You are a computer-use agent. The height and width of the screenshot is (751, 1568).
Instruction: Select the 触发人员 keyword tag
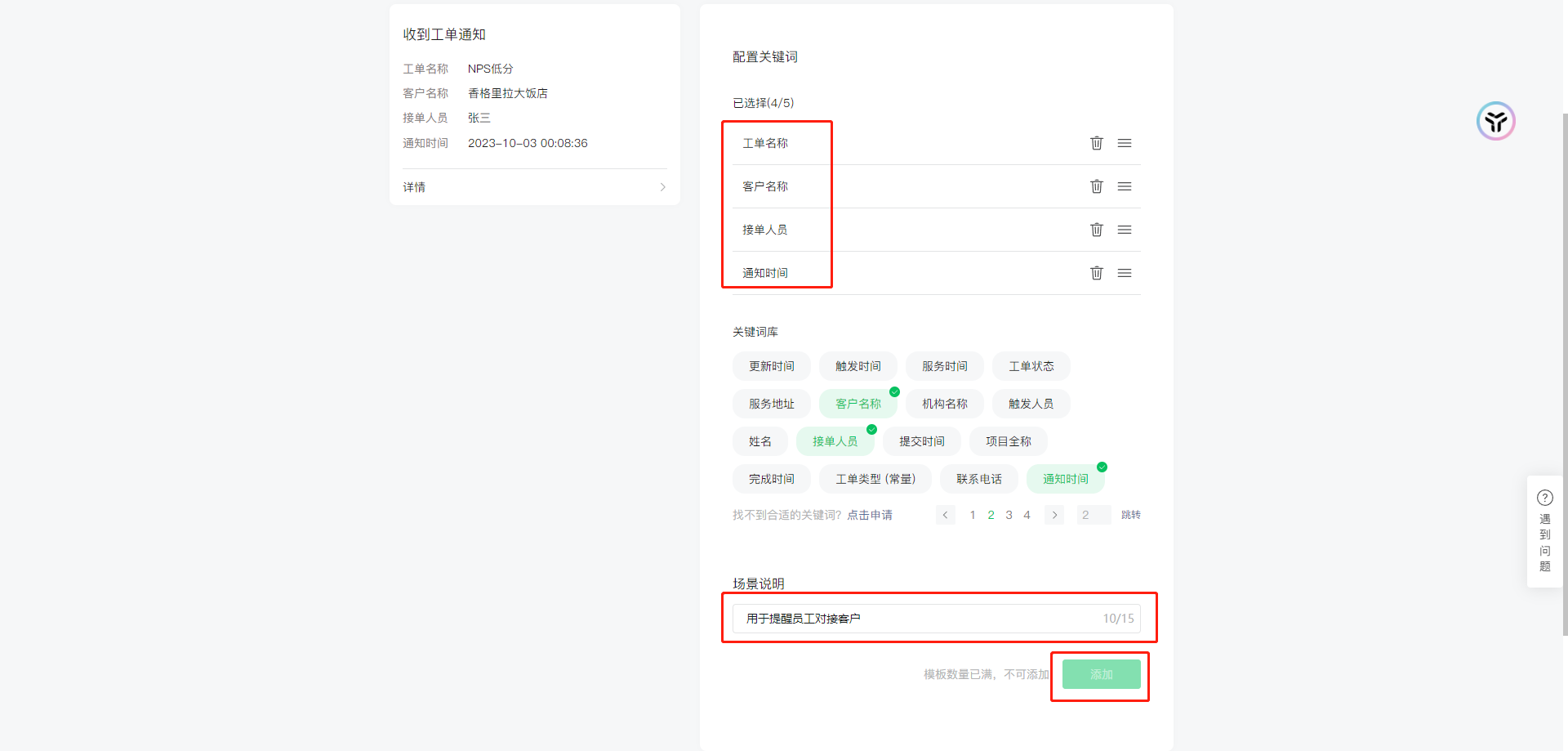click(x=1031, y=404)
